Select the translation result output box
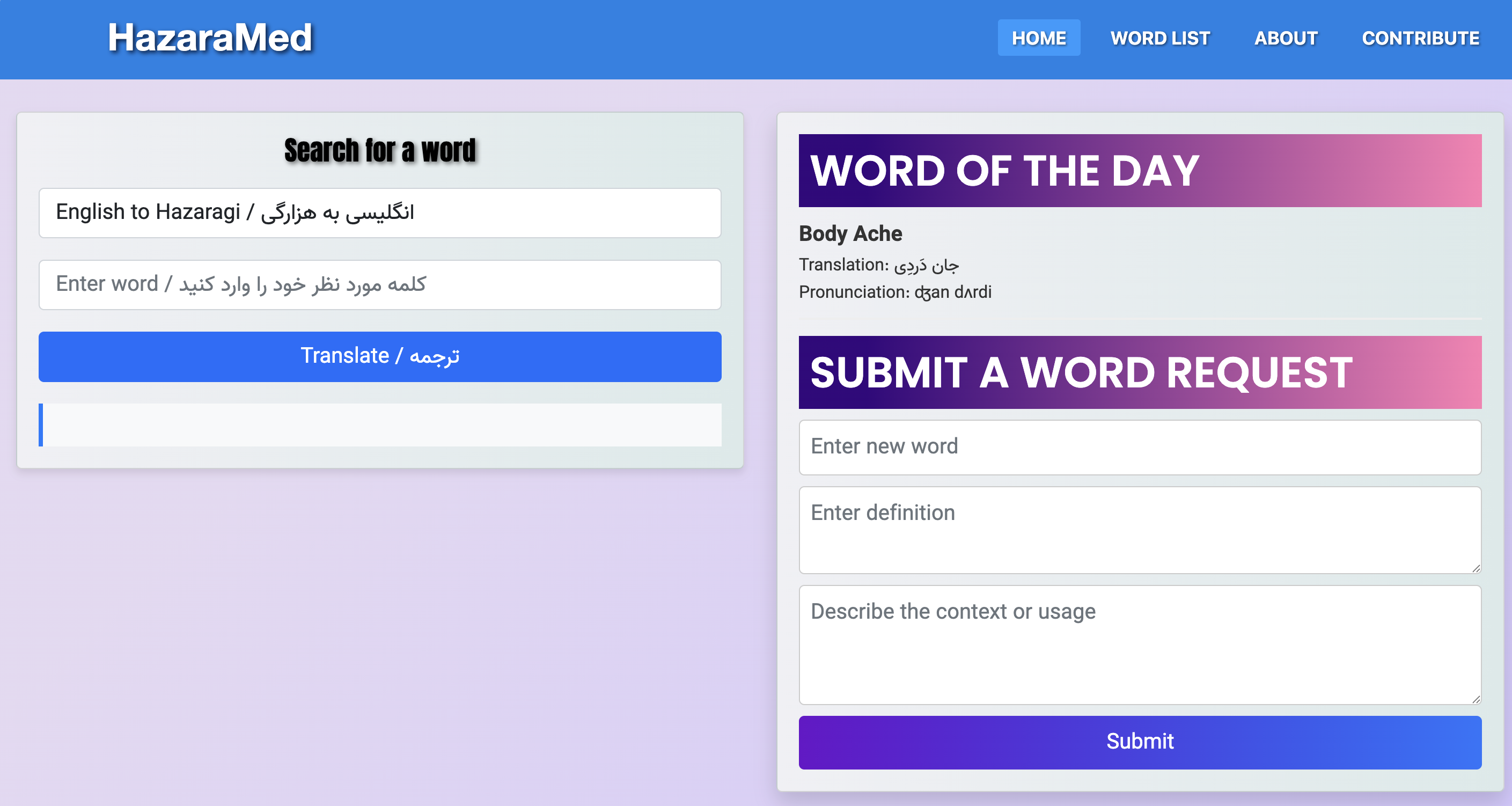This screenshot has height=806, width=1512. point(380,424)
